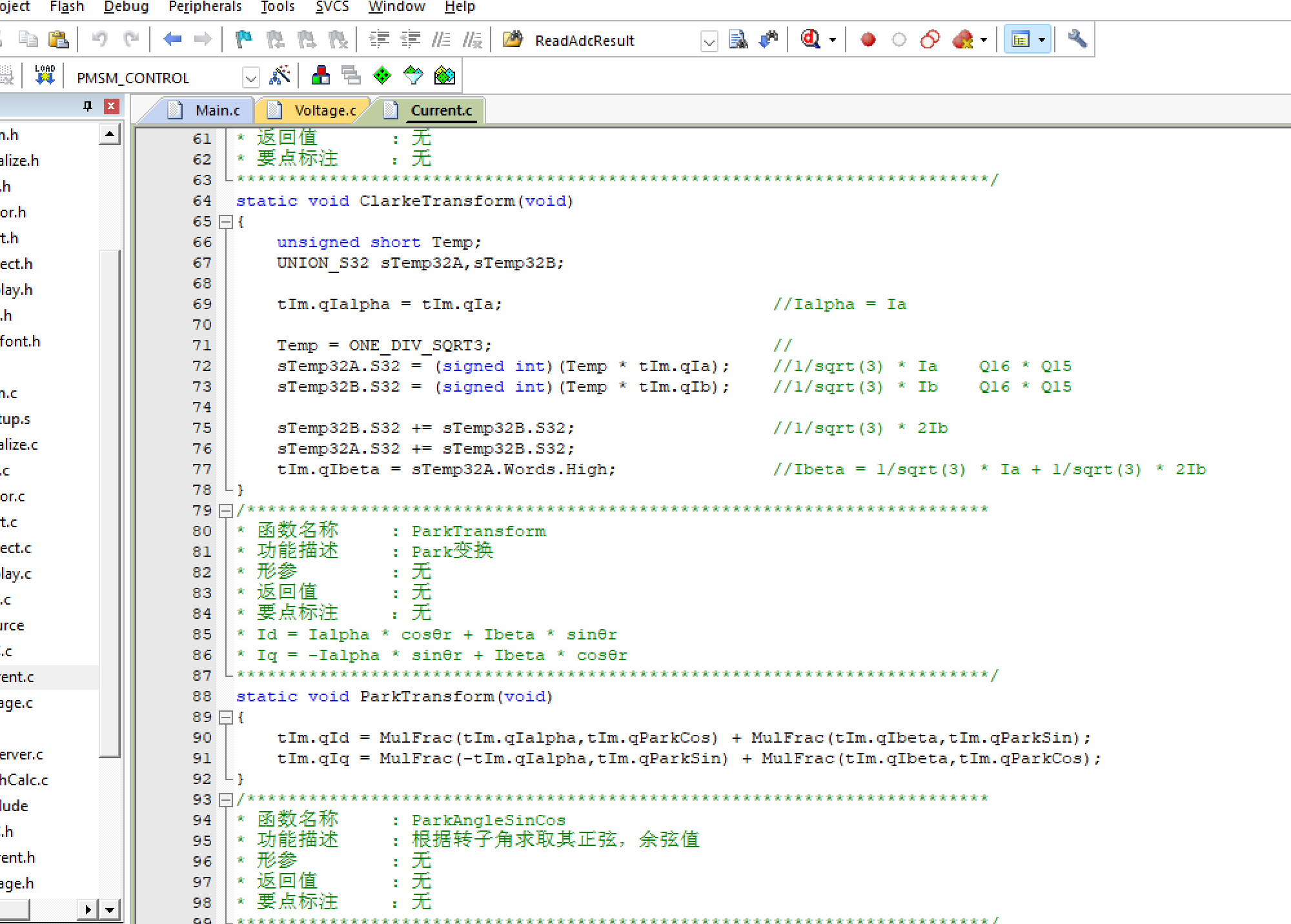Toggle a bookmark with the flag icon

[x=243, y=40]
